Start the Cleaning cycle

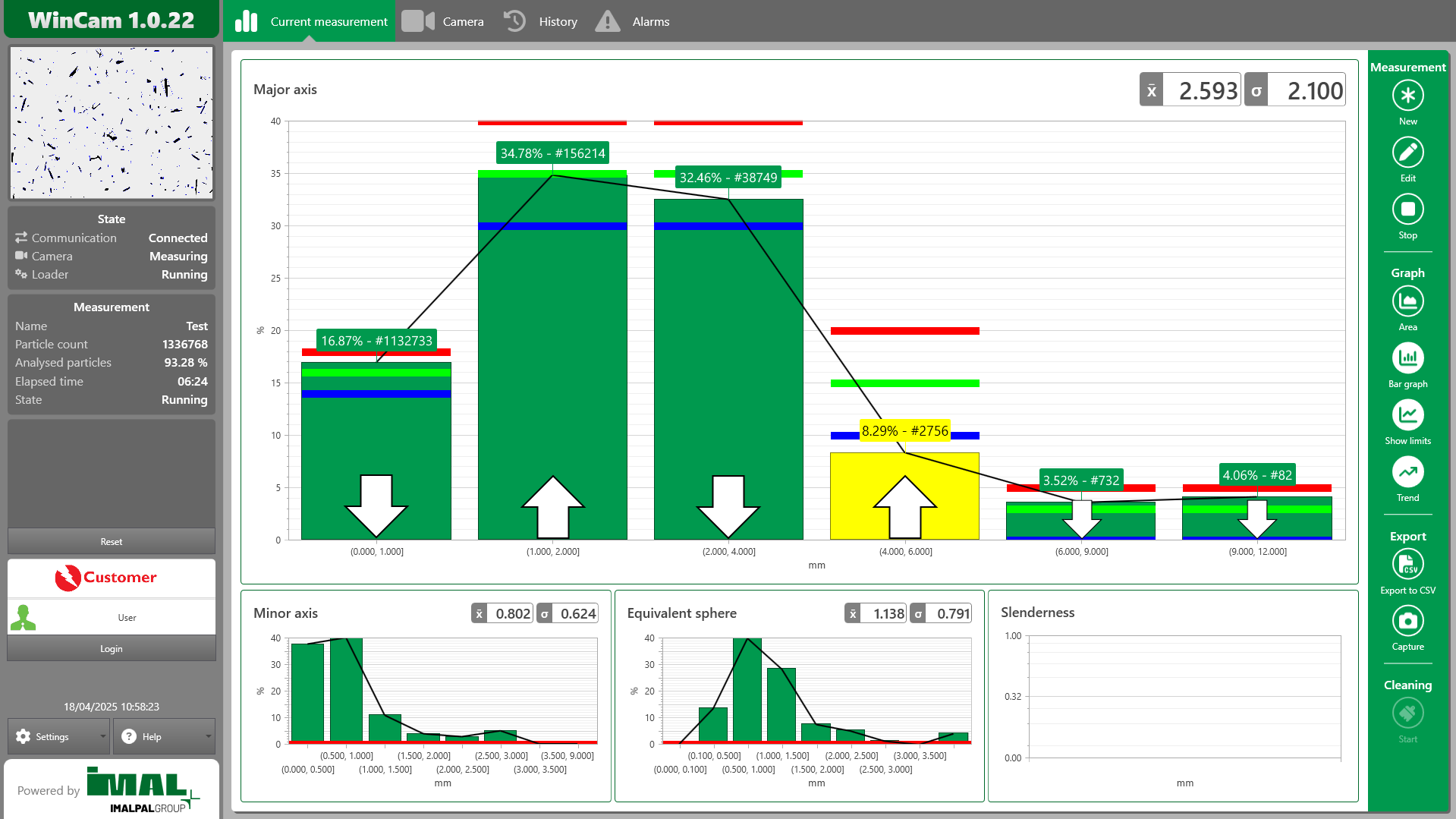pos(1407,714)
